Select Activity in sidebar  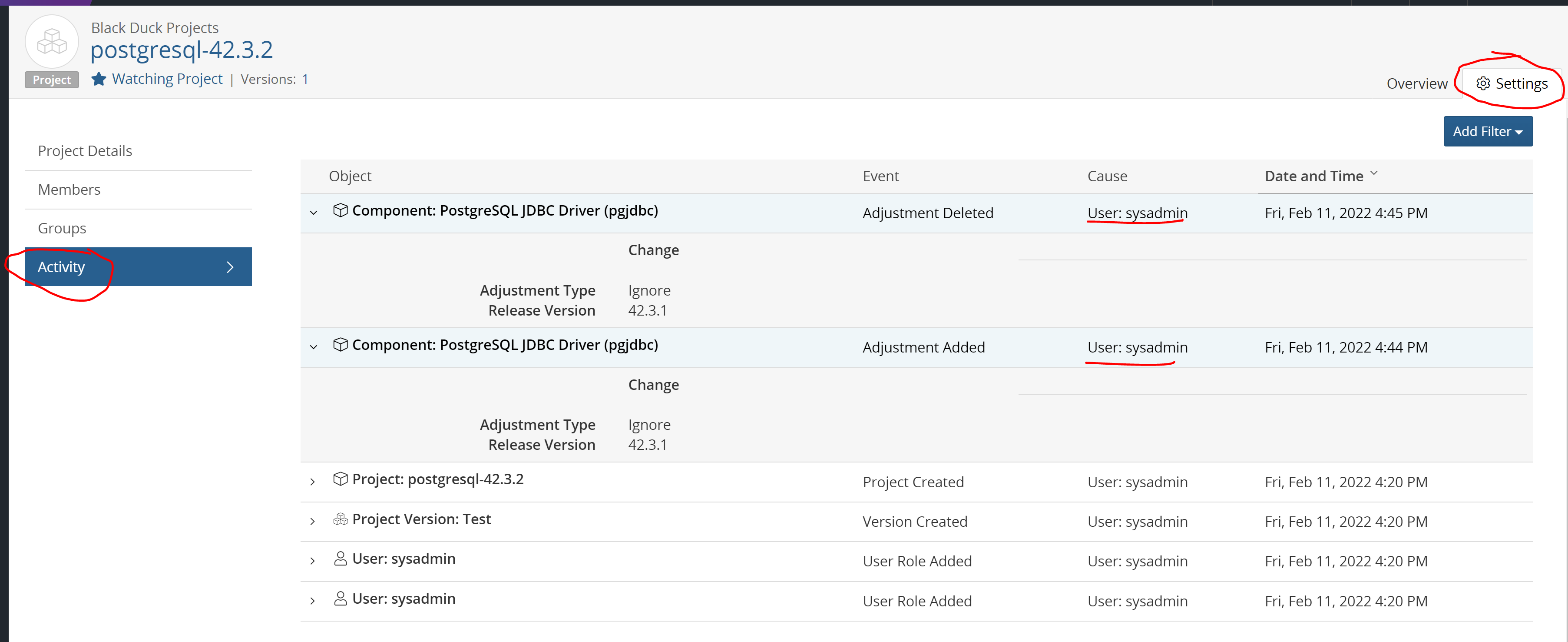pos(138,267)
